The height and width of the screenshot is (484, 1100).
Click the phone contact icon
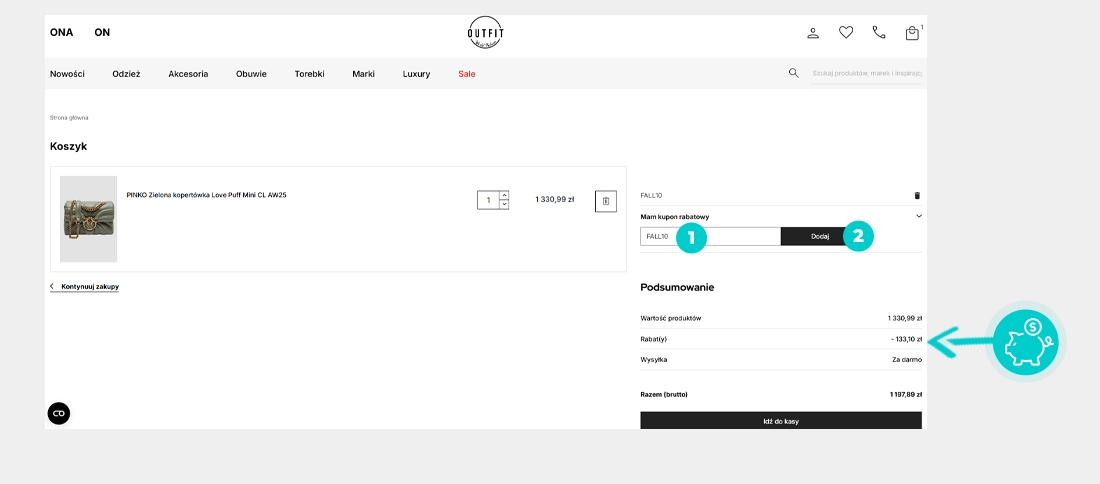879,33
